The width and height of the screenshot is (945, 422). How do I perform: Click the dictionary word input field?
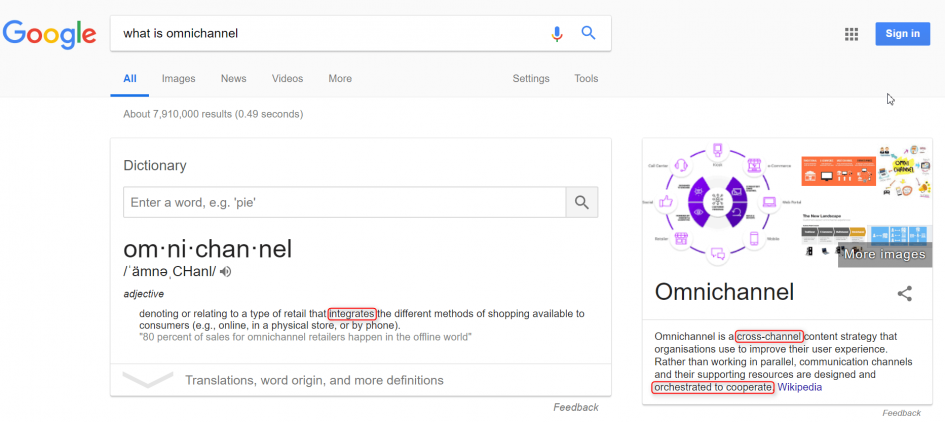(344, 203)
